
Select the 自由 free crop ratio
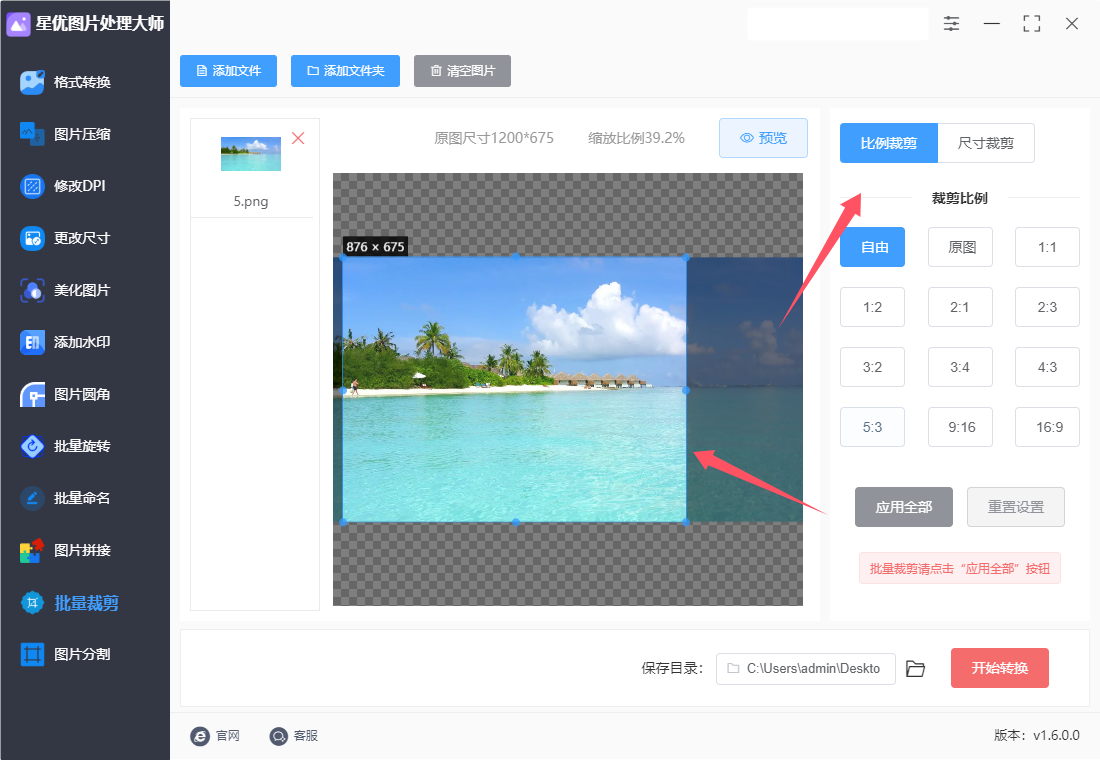click(873, 247)
